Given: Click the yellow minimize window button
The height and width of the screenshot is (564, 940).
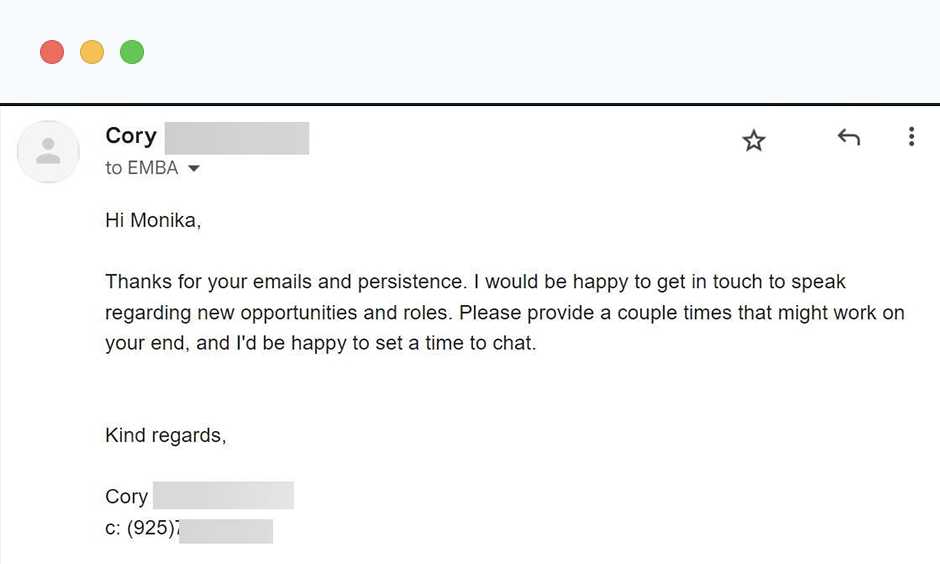Looking at the screenshot, I should 92,52.
